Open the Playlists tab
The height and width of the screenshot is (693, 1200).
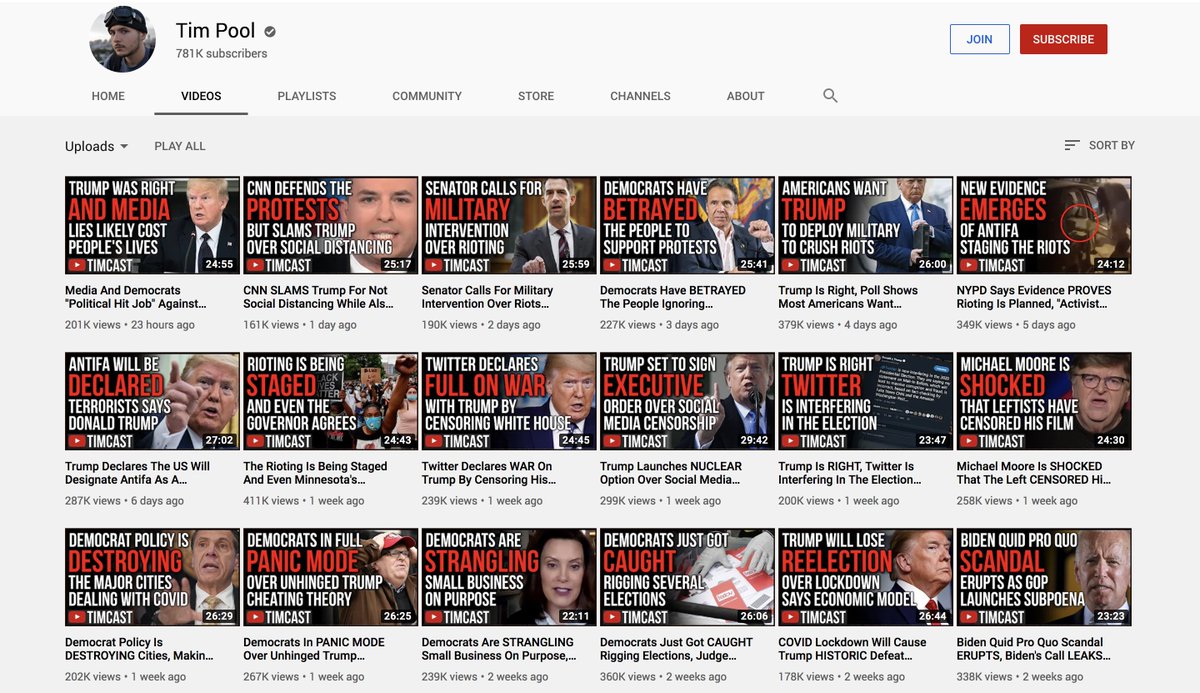(307, 96)
